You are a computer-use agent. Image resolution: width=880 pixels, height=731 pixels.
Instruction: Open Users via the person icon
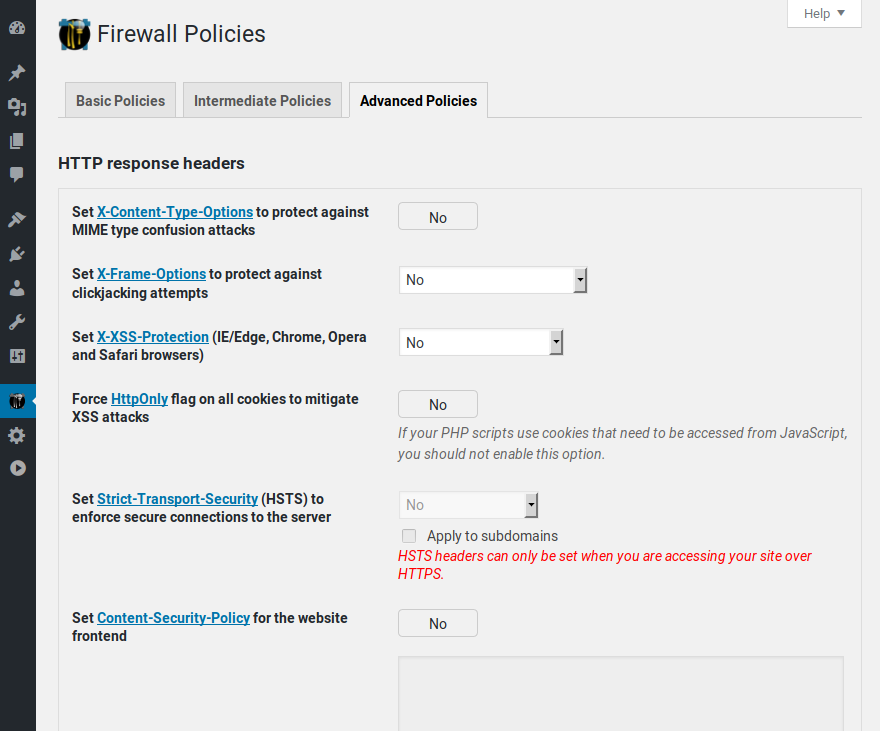(17, 288)
